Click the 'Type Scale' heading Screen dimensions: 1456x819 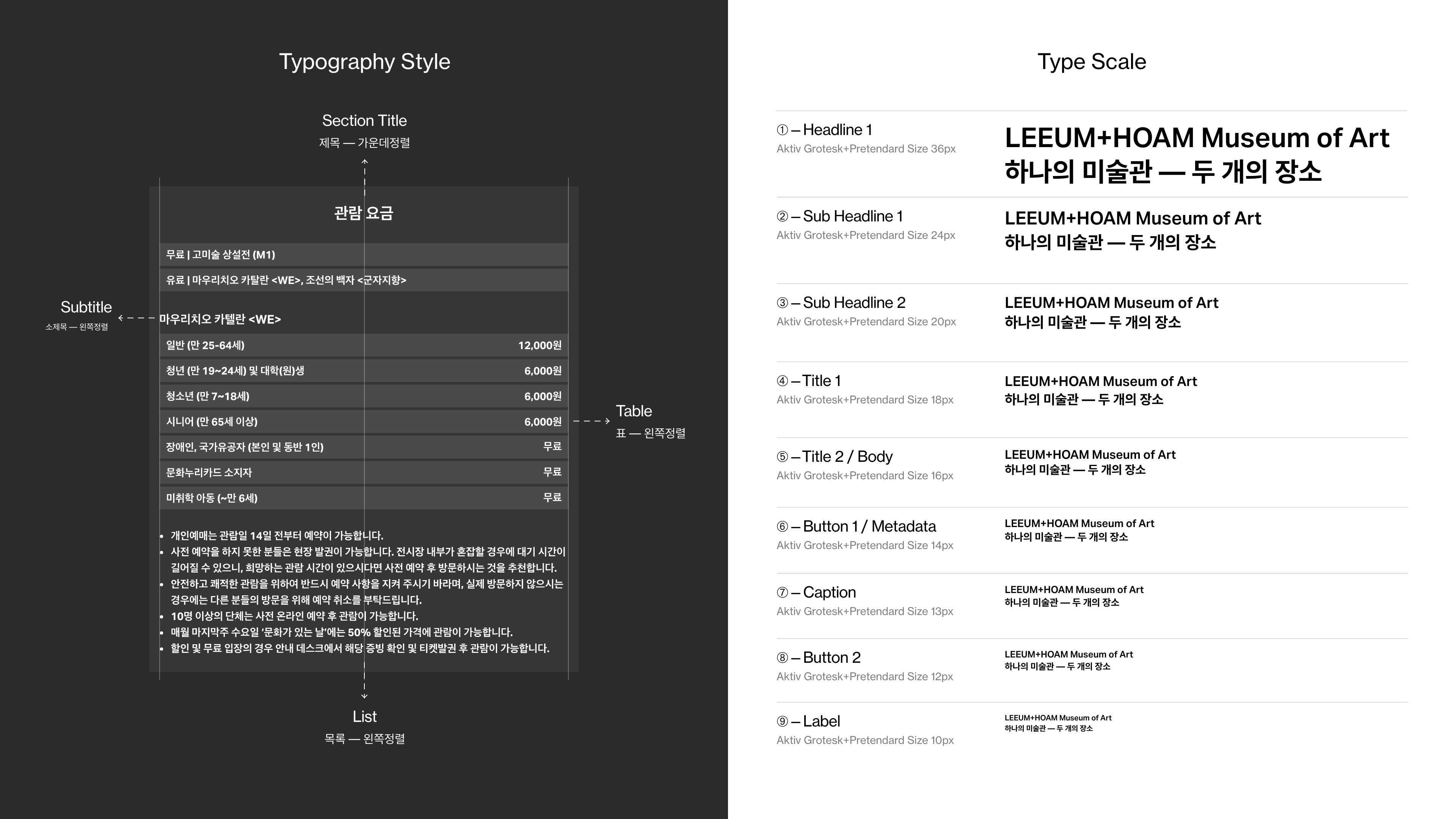[1092, 62]
